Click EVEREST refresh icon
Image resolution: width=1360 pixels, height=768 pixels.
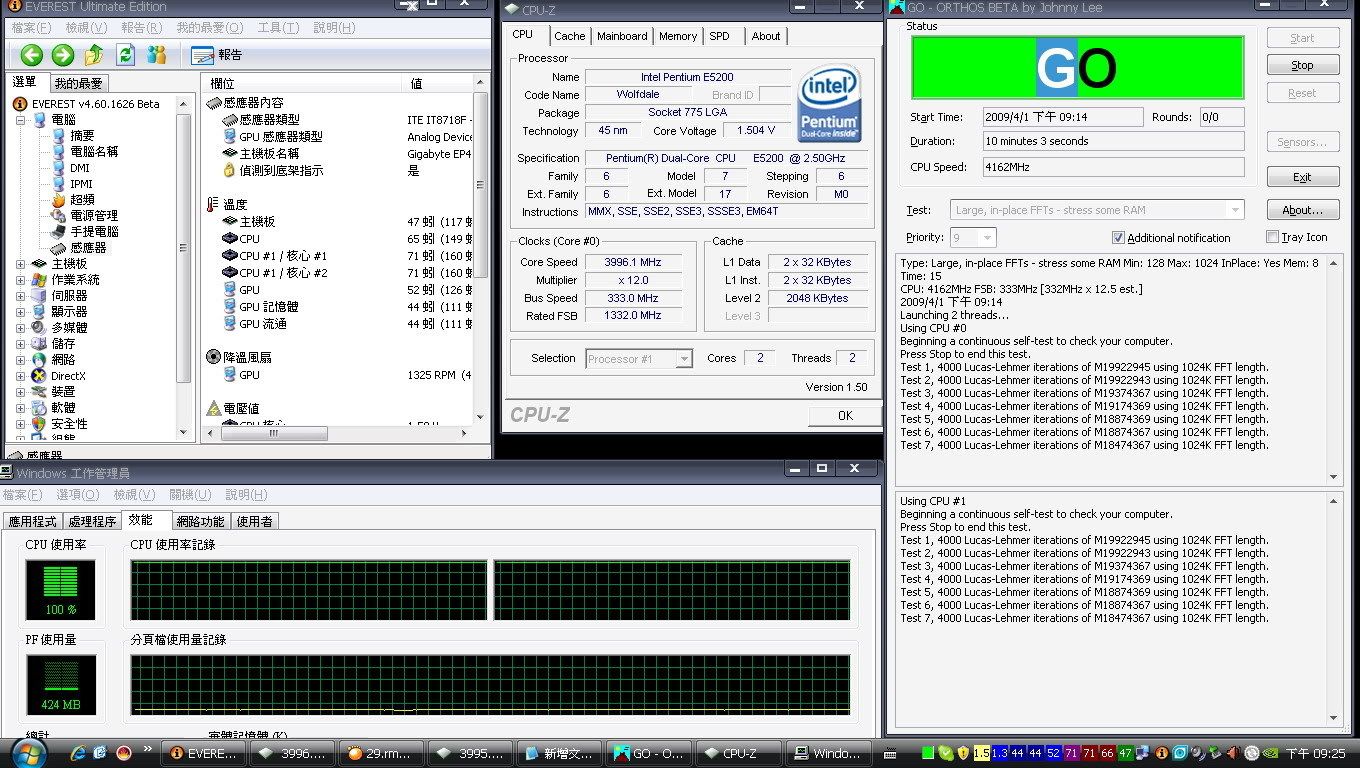pyautogui.click(x=126, y=55)
